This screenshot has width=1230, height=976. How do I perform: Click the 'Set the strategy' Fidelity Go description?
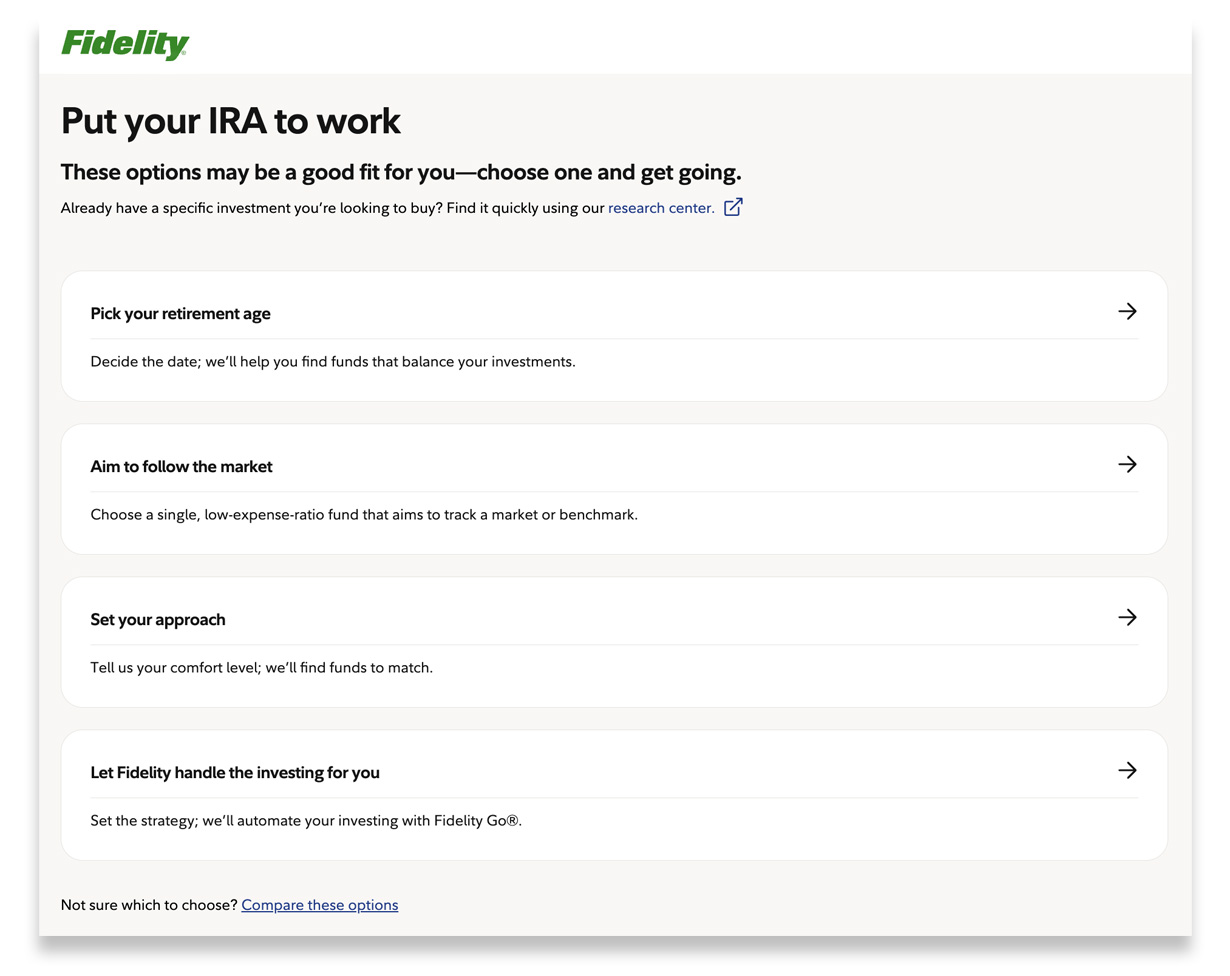point(306,821)
